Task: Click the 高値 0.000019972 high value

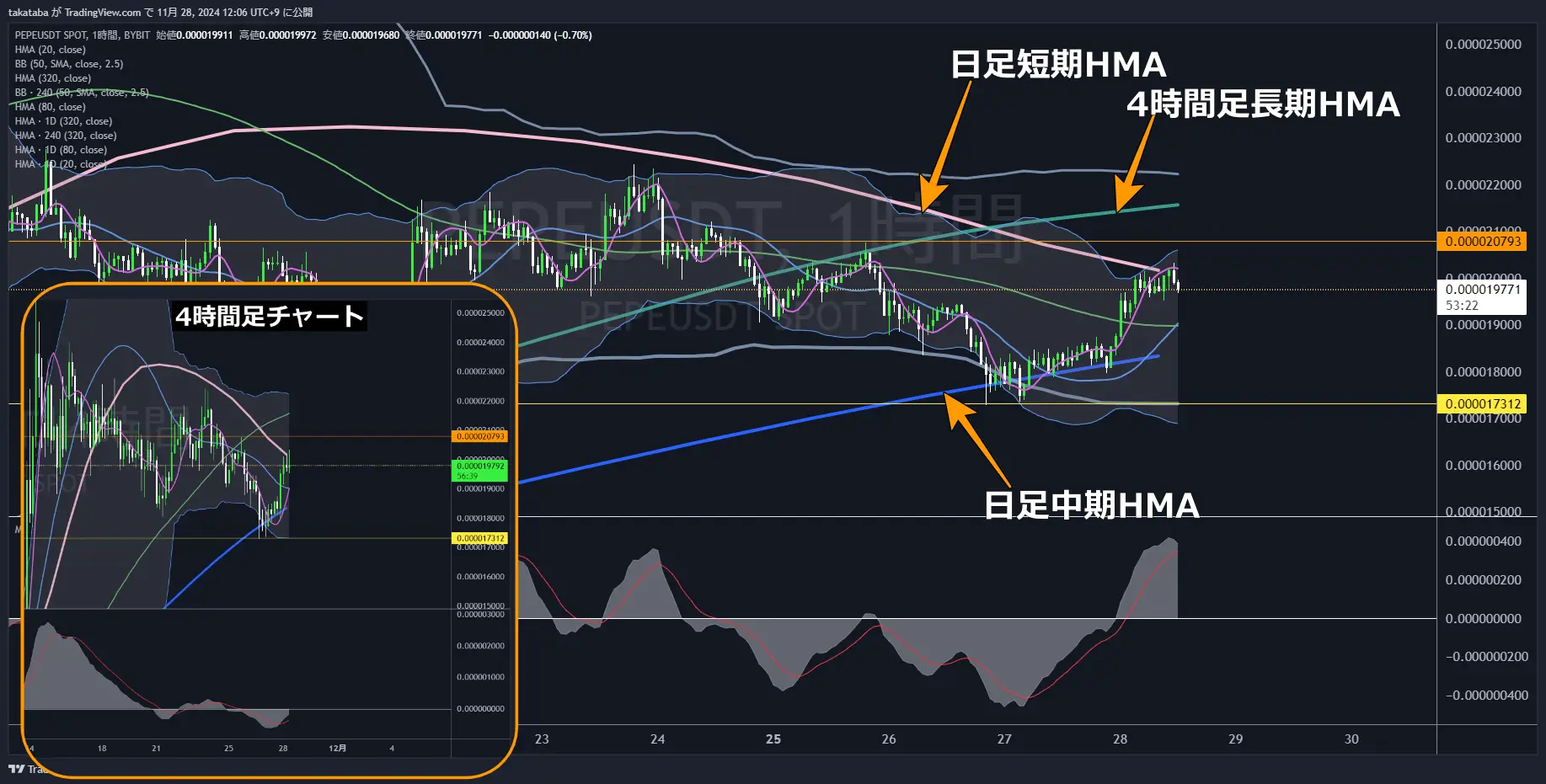Action: (278, 35)
